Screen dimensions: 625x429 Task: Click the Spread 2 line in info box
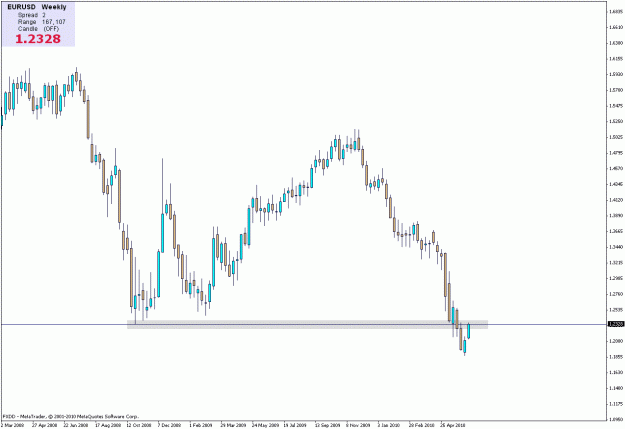coord(31,15)
